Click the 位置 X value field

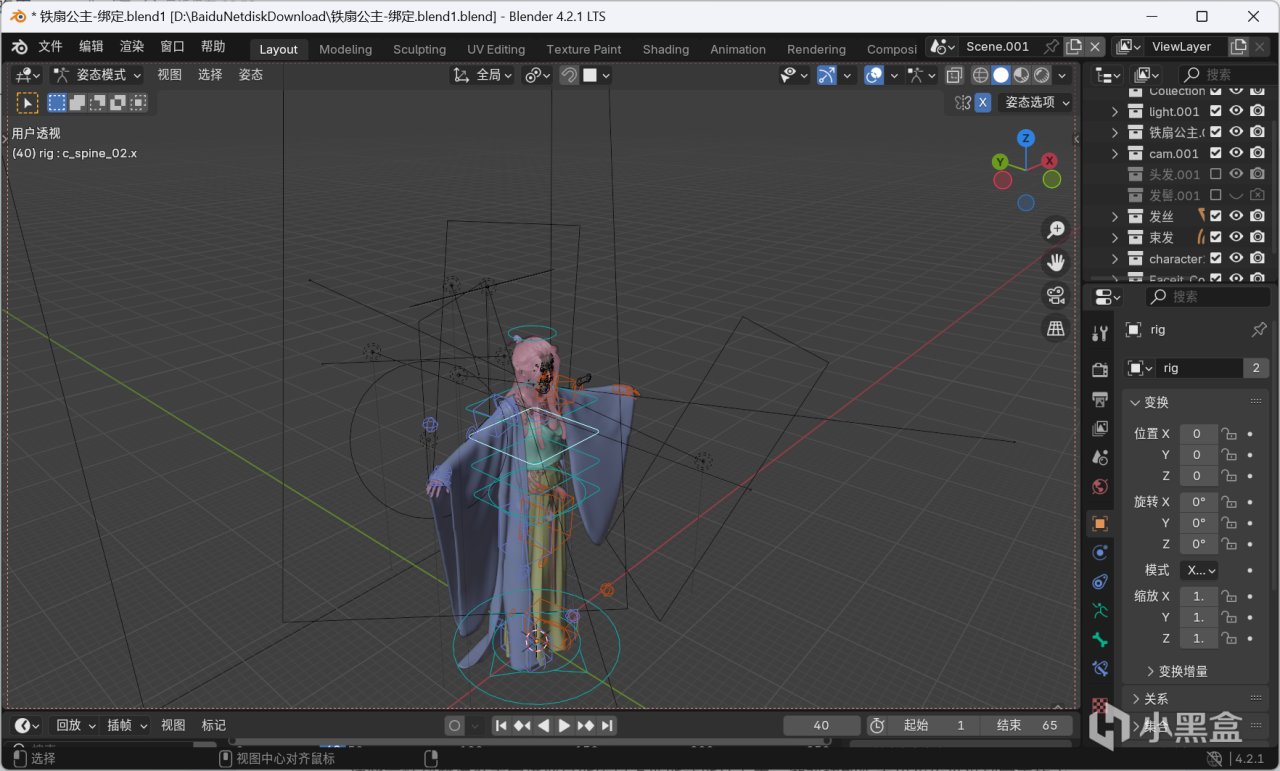[1197, 434]
